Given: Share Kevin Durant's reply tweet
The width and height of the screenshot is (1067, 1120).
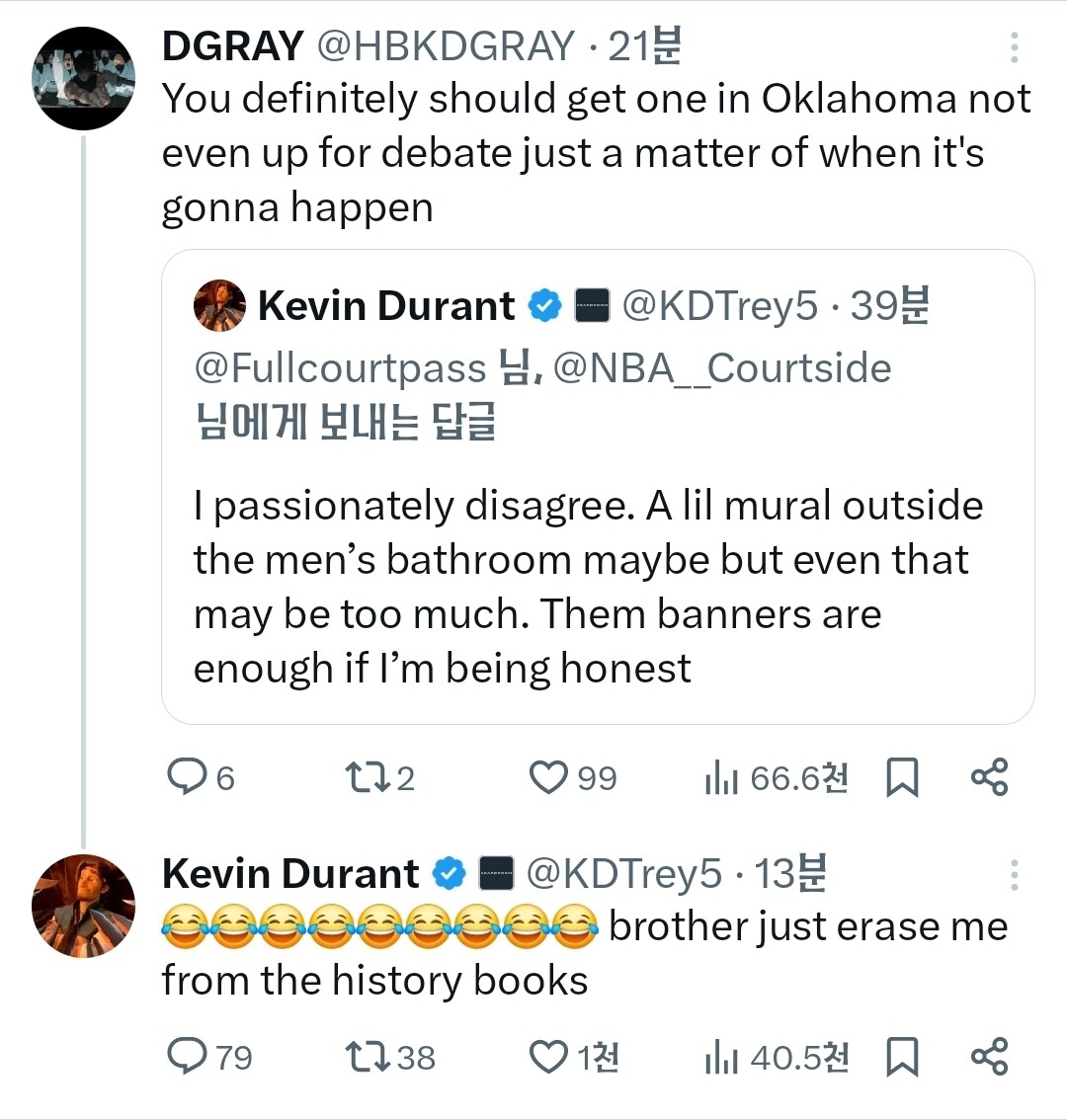Looking at the screenshot, I should tap(989, 1057).
